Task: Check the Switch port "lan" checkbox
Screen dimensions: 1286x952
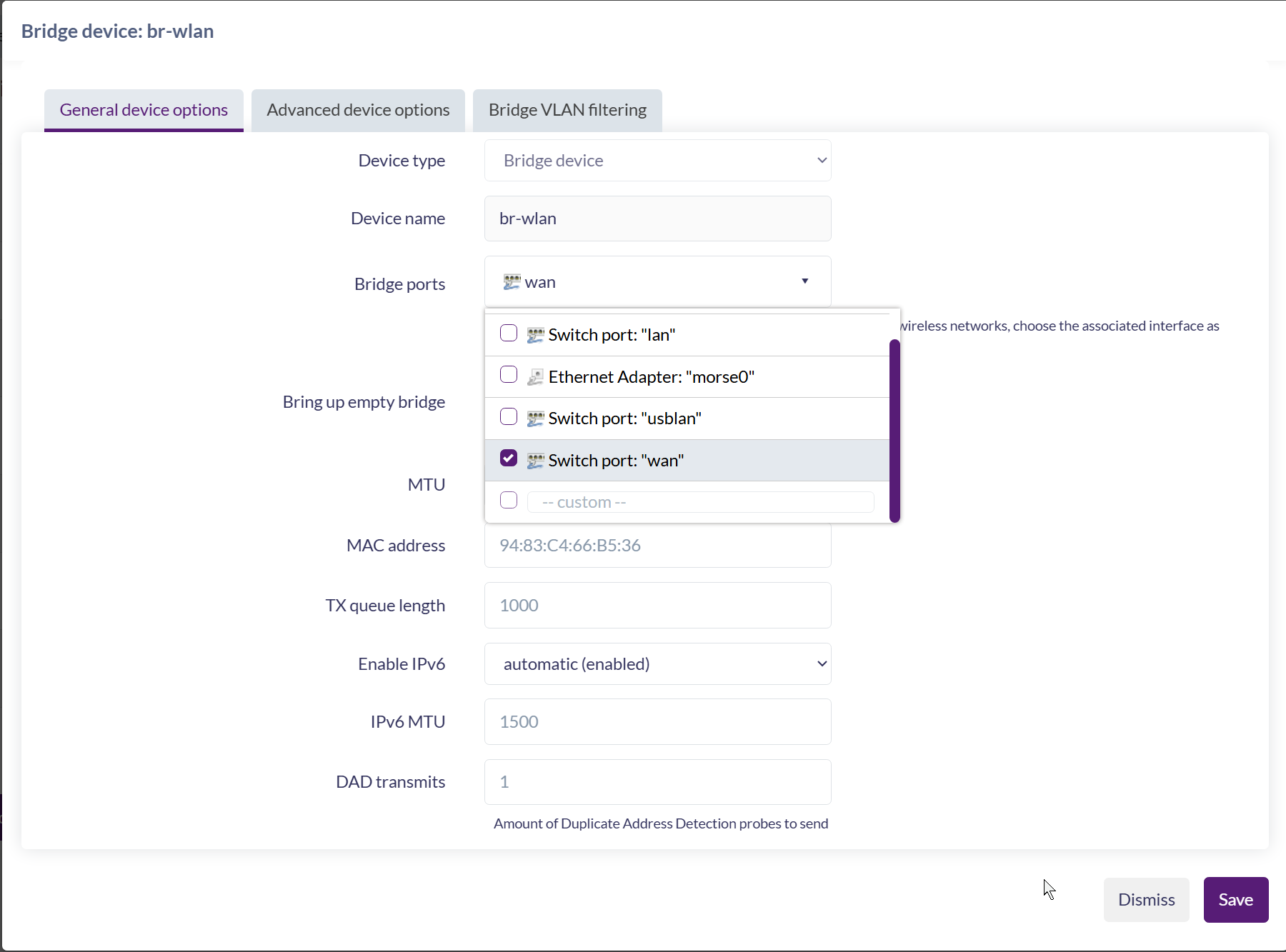Action: pos(509,334)
